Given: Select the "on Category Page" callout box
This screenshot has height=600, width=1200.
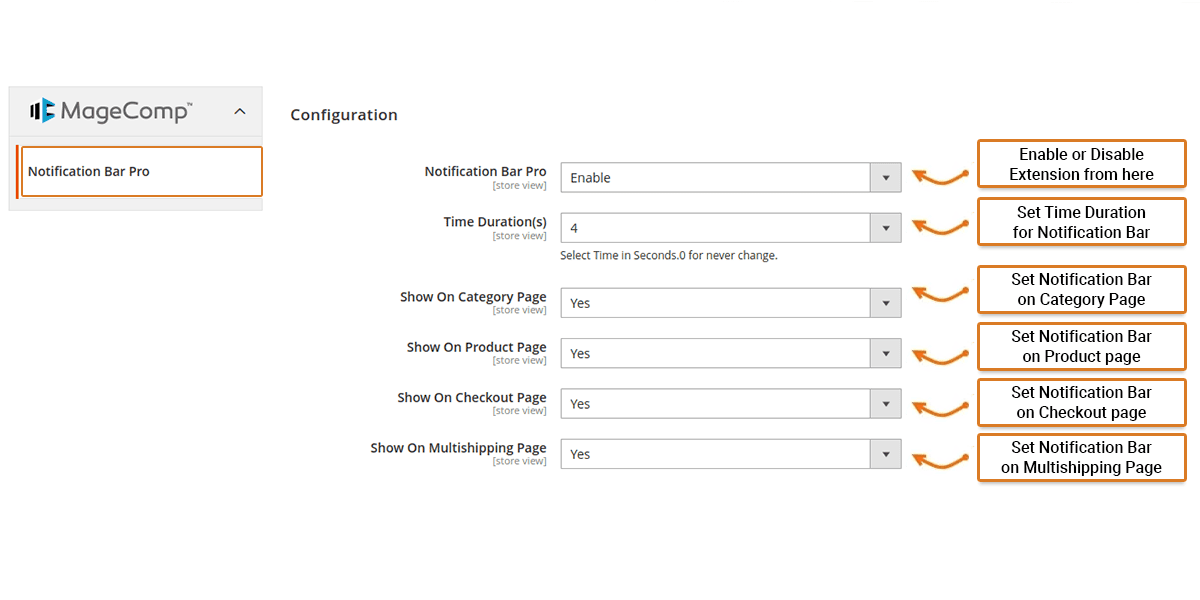Looking at the screenshot, I should (1081, 289).
